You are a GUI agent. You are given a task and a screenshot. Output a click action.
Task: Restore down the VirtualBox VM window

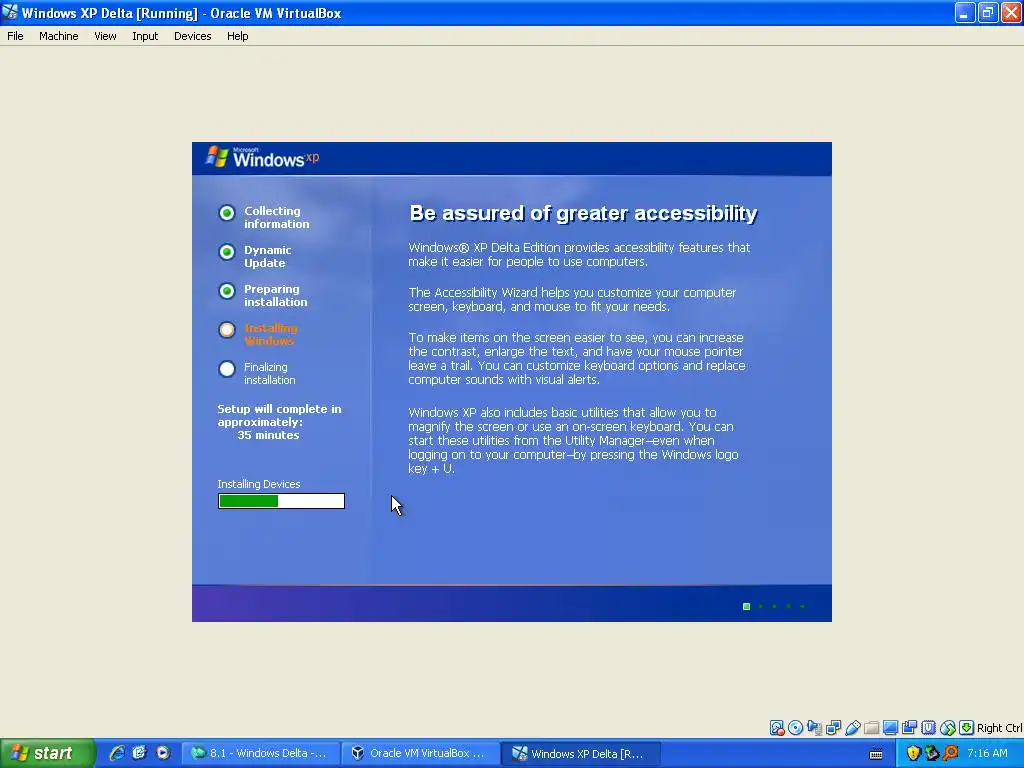tap(988, 12)
